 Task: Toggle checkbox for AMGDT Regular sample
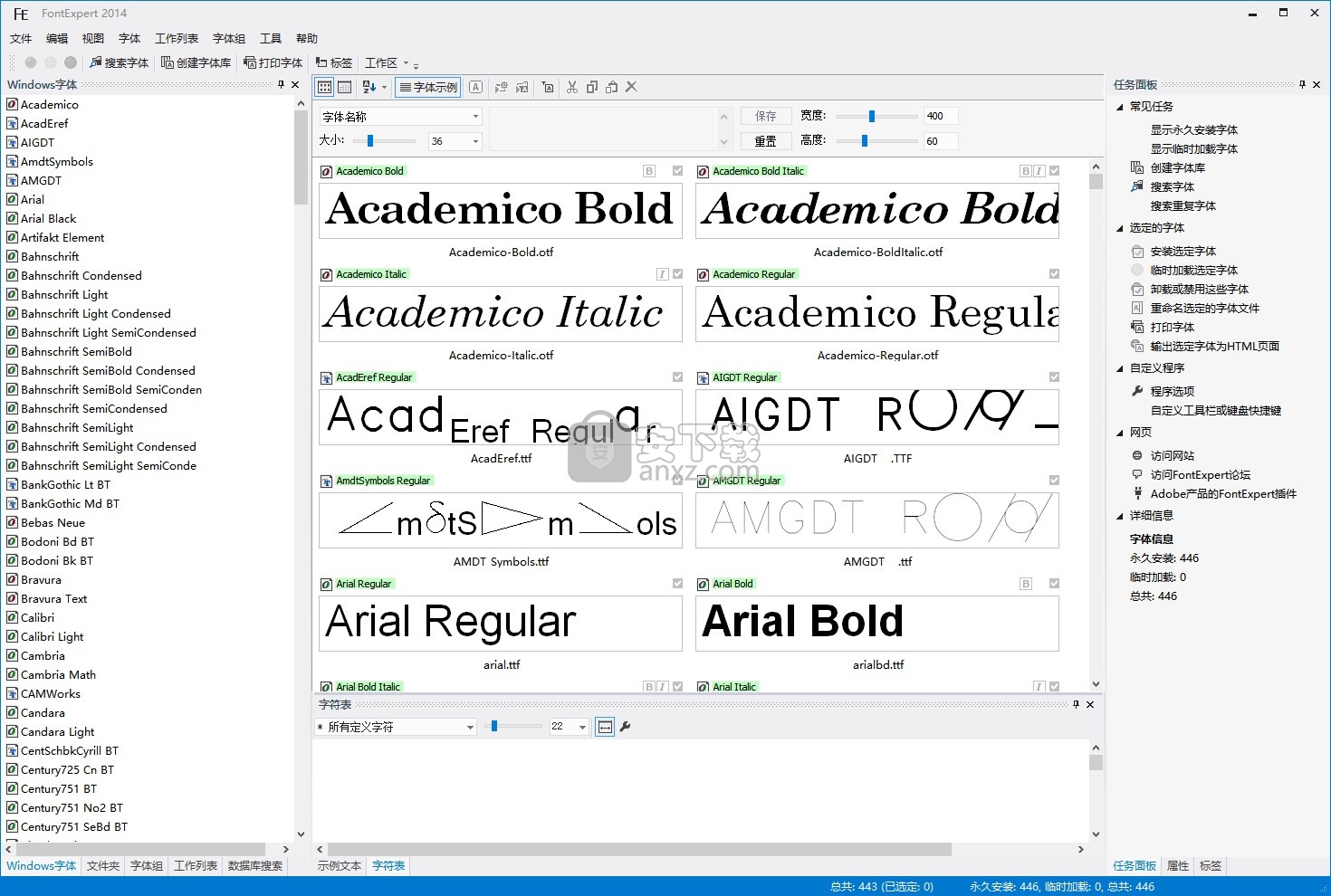point(1054,480)
